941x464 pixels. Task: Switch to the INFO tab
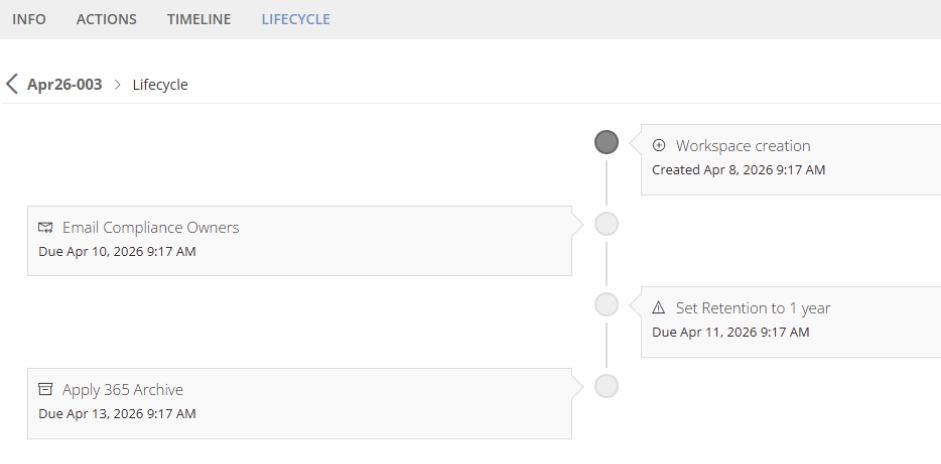click(29, 19)
